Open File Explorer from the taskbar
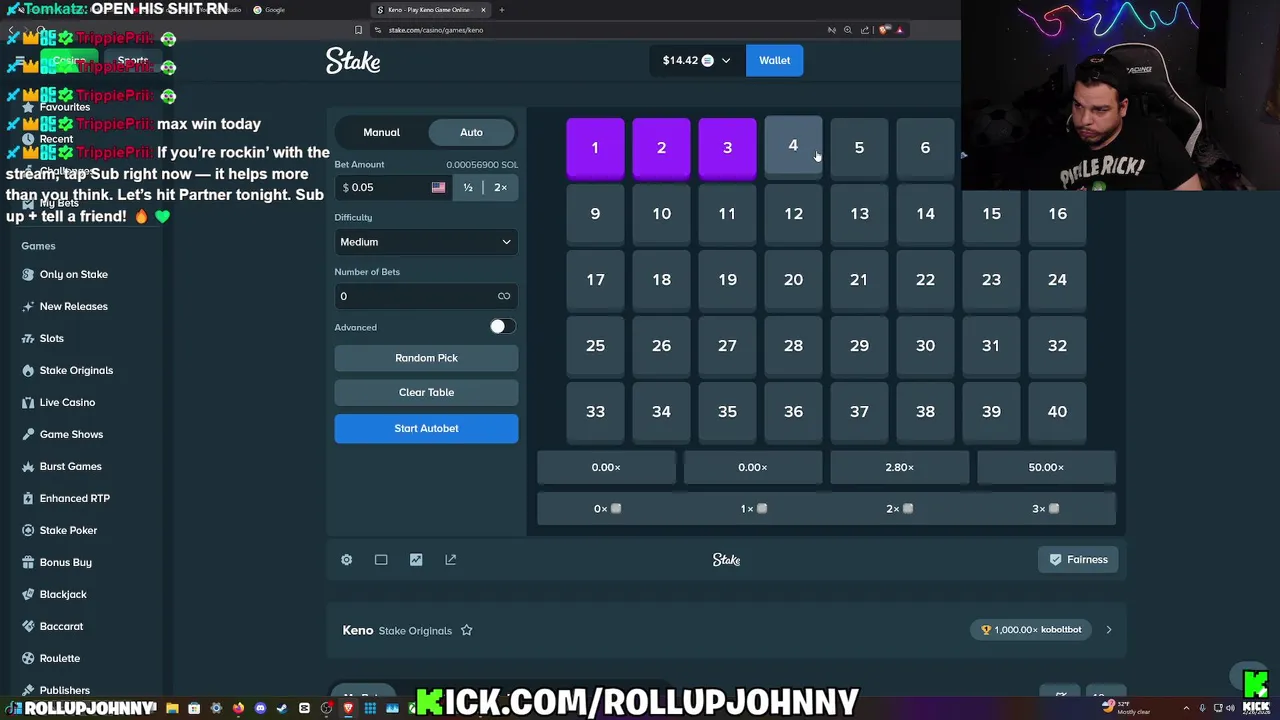Image resolution: width=1280 pixels, height=720 pixels. click(x=172, y=708)
